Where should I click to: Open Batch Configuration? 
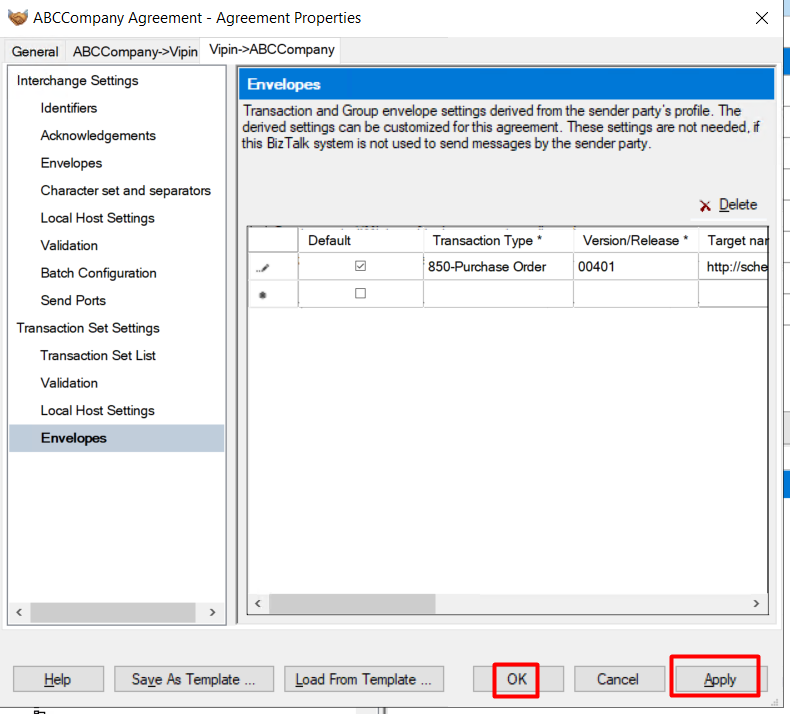(x=98, y=273)
